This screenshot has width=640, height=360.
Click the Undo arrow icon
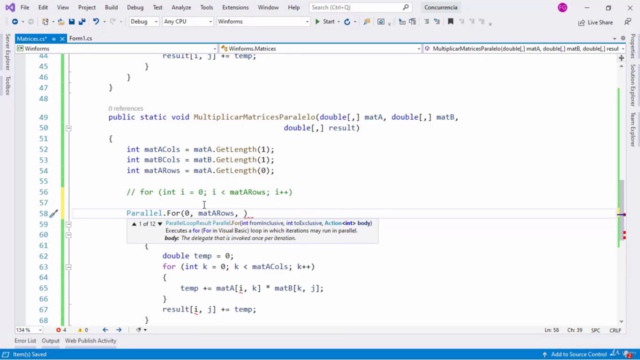[x=96, y=22]
